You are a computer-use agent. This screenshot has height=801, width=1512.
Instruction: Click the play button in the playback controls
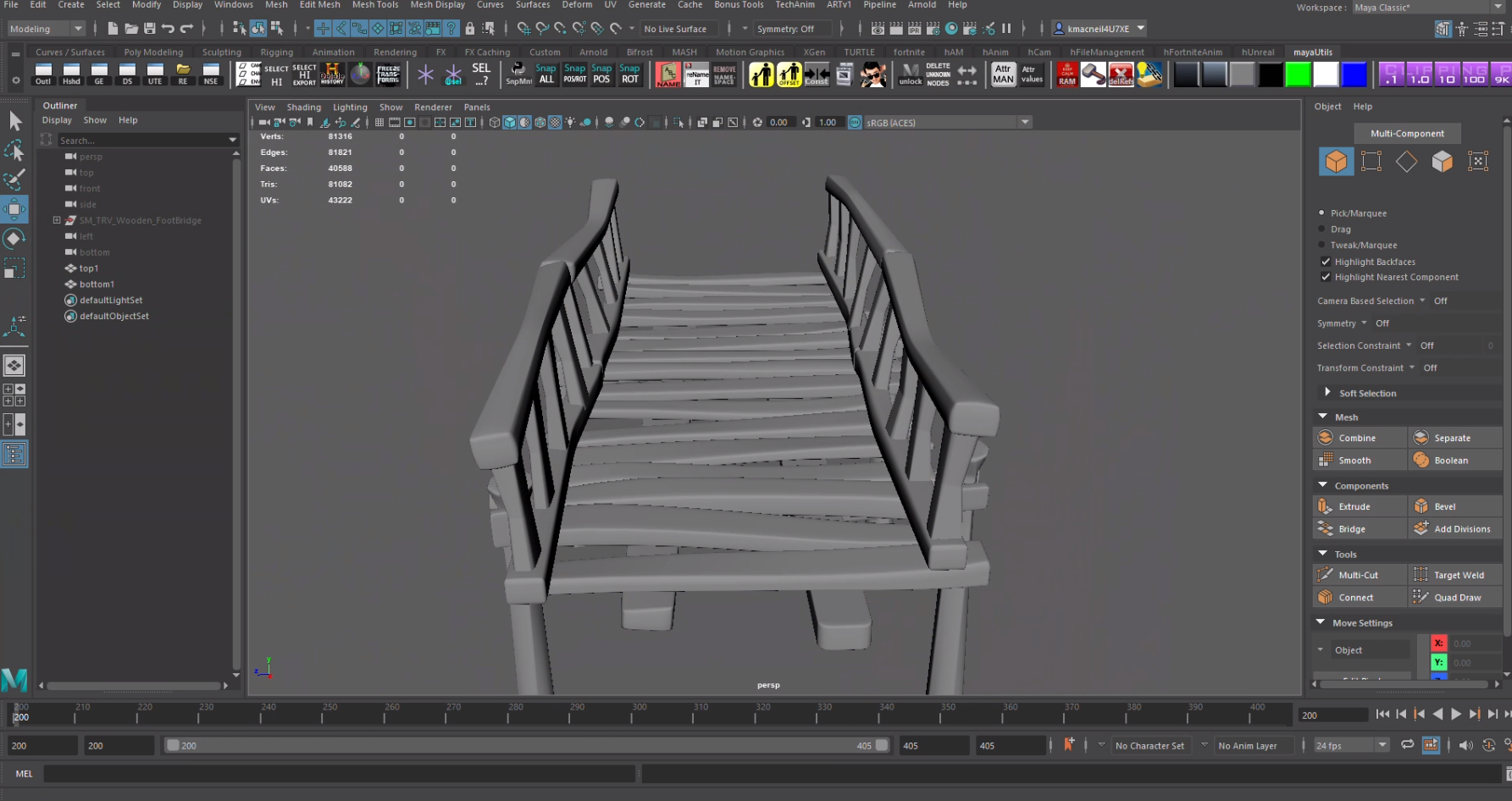tap(1456, 714)
